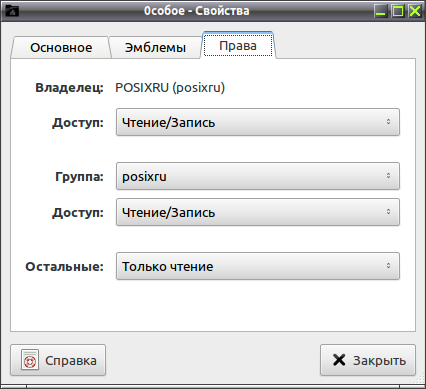Open the Остальные Только чтение dropdown
Image resolution: width=426 pixels, height=389 pixels.
pos(258,266)
